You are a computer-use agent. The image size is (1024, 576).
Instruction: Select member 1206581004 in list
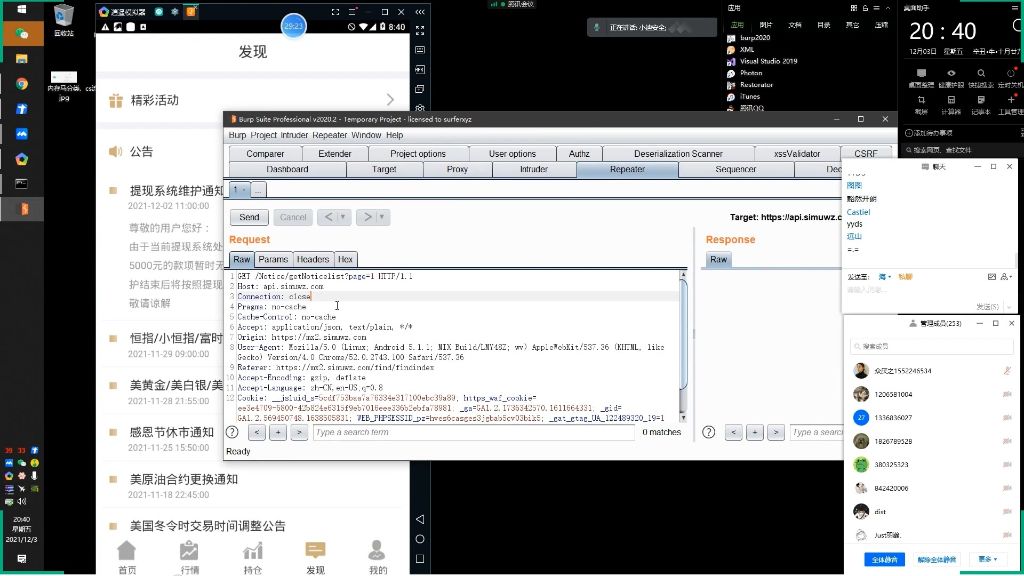(x=931, y=394)
